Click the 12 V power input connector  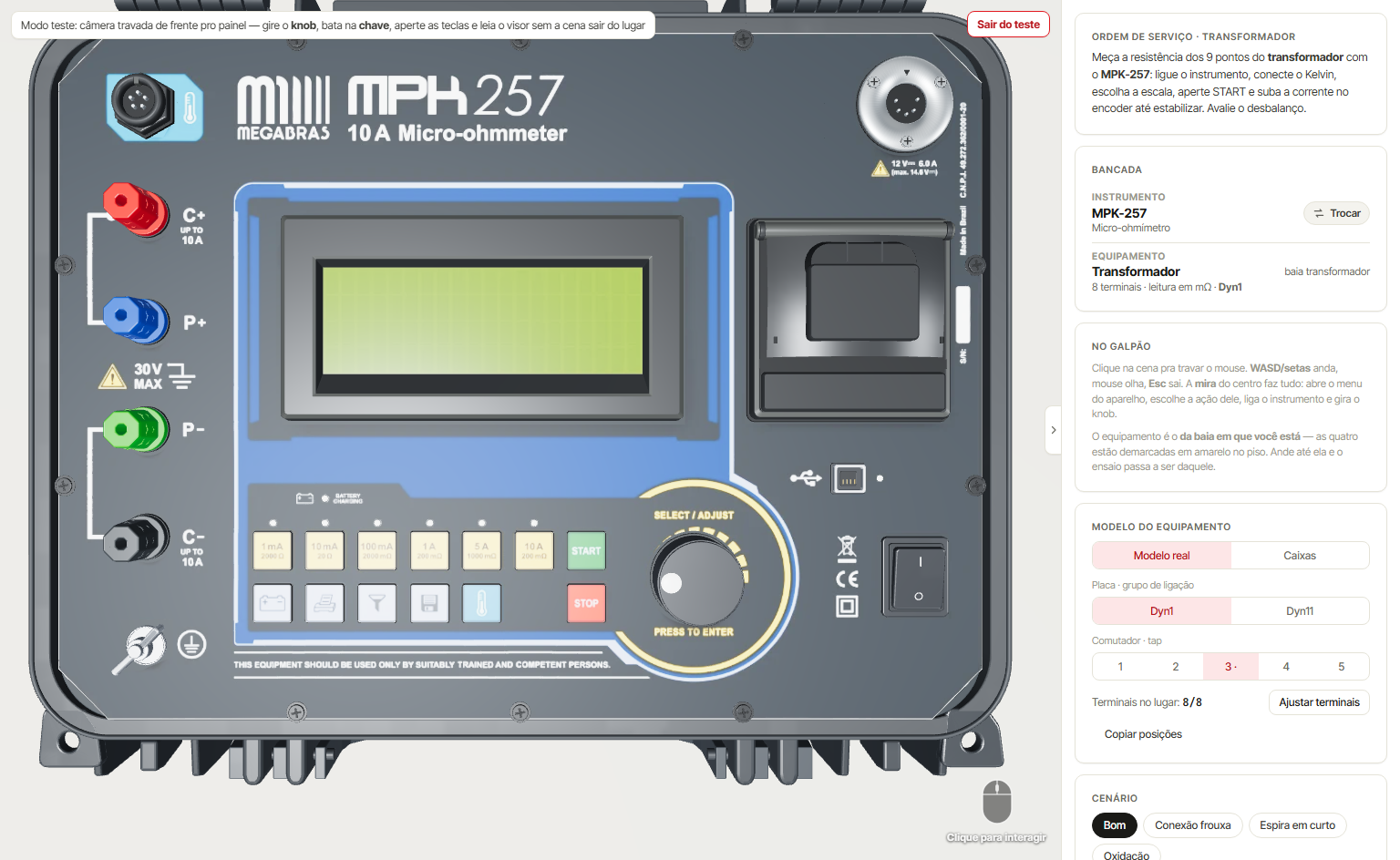[x=905, y=104]
